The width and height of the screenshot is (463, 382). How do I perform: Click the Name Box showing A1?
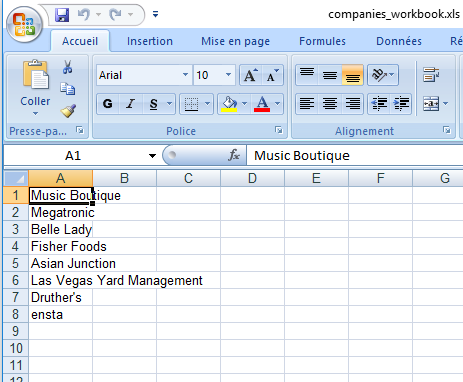pyautogui.click(x=73, y=156)
